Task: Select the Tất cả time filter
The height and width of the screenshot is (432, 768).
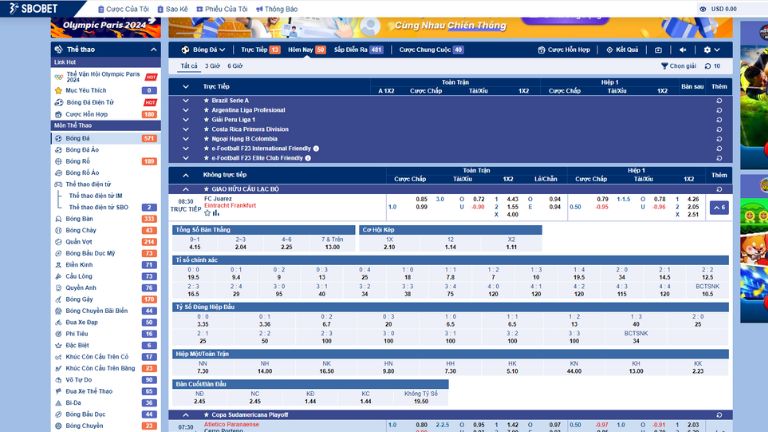Action: pyautogui.click(x=189, y=66)
